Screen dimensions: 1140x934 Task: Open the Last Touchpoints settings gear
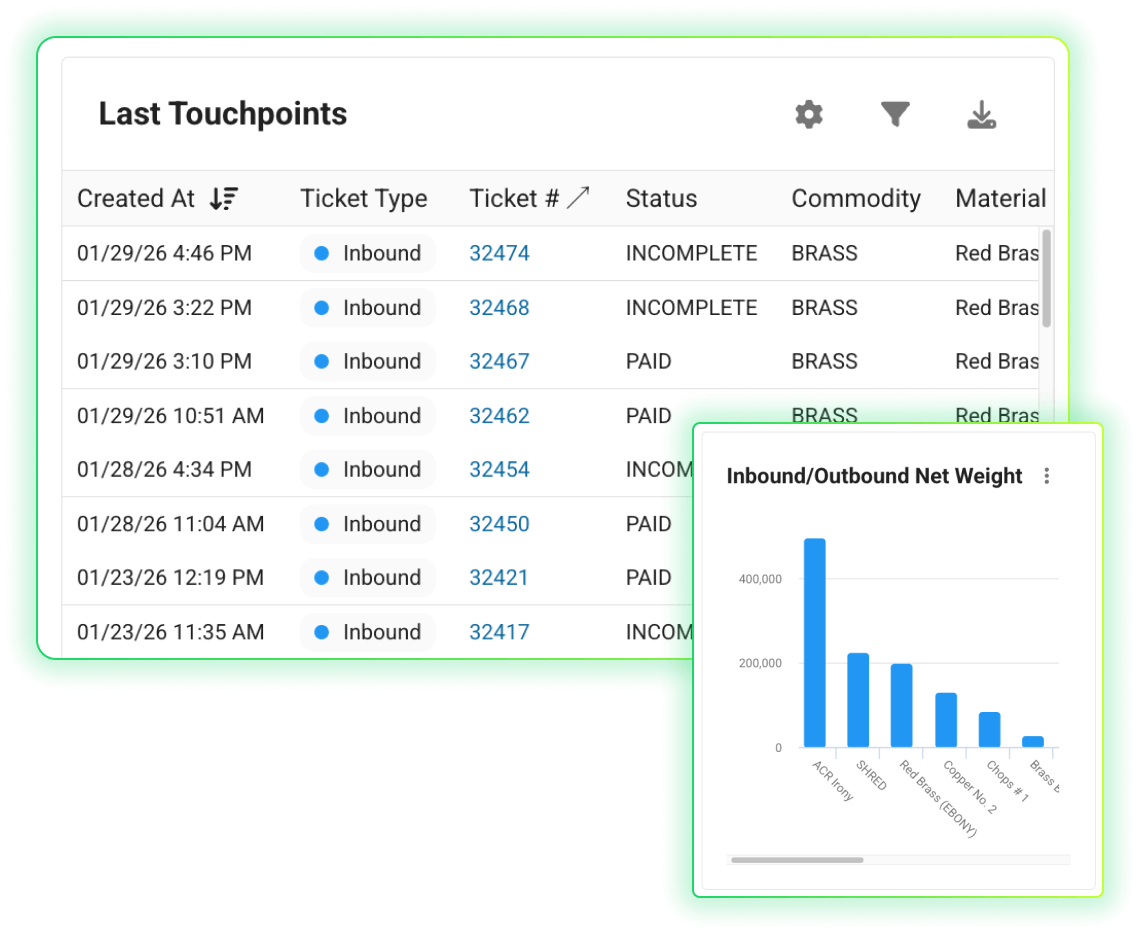tap(808, 115)
